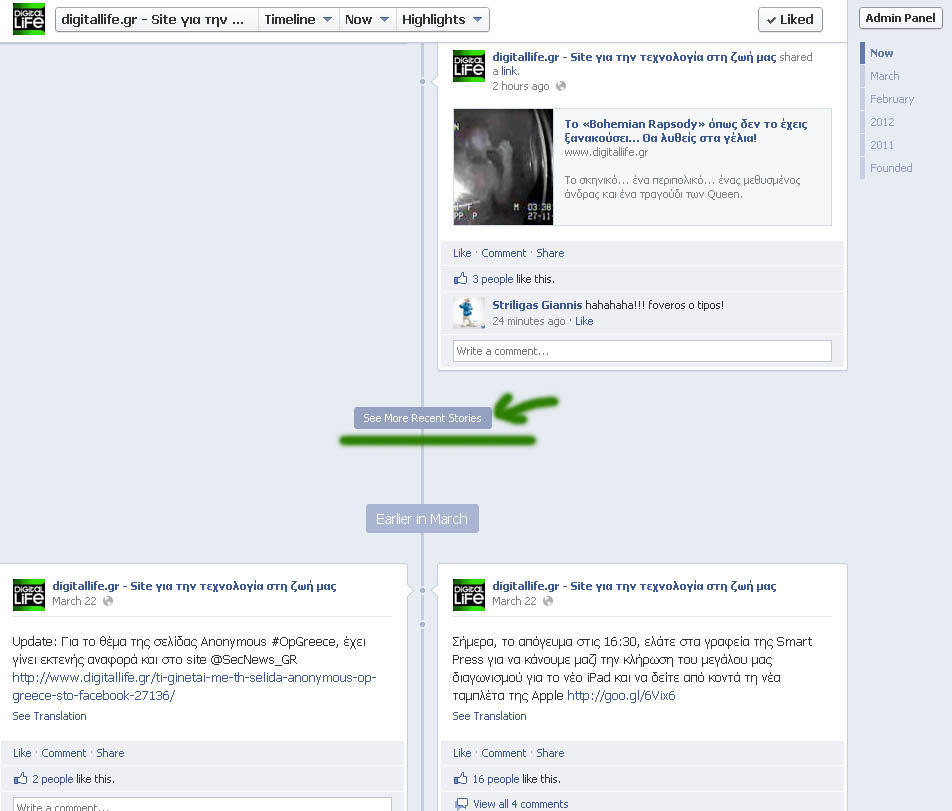View the '16 people' who like this
952x811 pixels.
(495, 779)
